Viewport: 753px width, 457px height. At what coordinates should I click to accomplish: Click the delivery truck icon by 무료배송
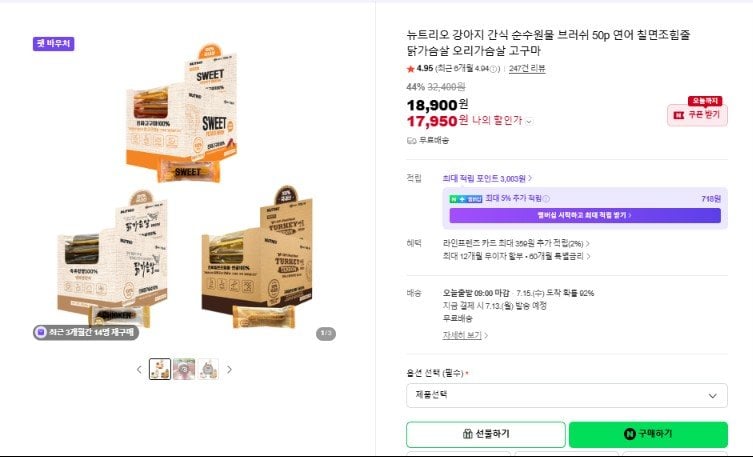tap(412, 141)
